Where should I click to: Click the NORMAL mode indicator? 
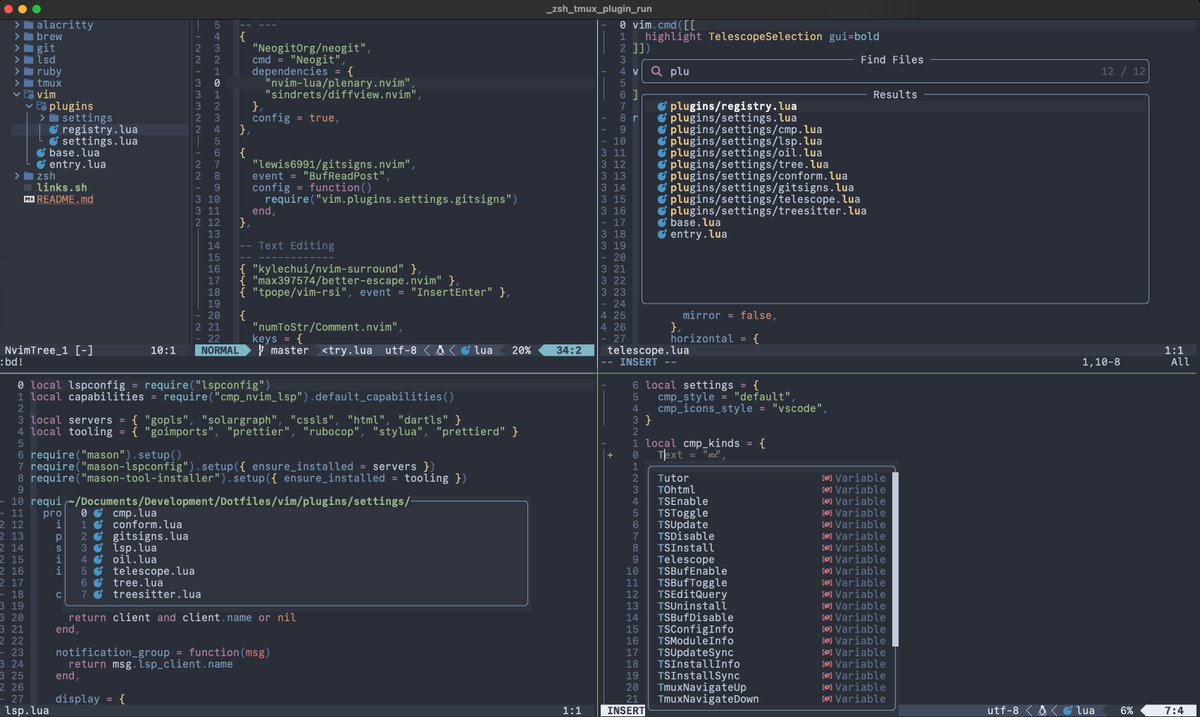[x=220, y=350]
